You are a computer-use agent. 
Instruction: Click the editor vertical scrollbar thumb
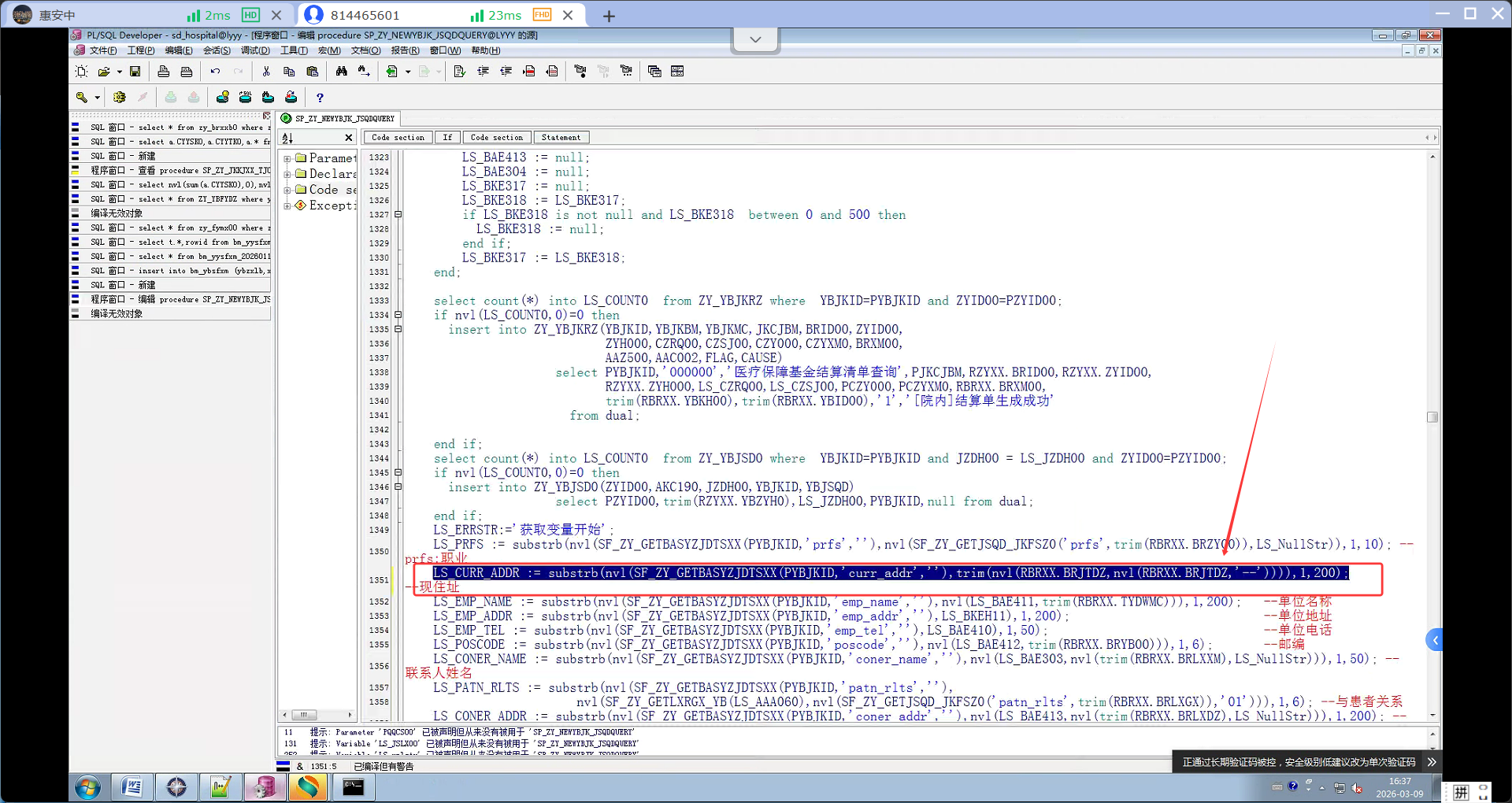click(x=1432, y=417)
